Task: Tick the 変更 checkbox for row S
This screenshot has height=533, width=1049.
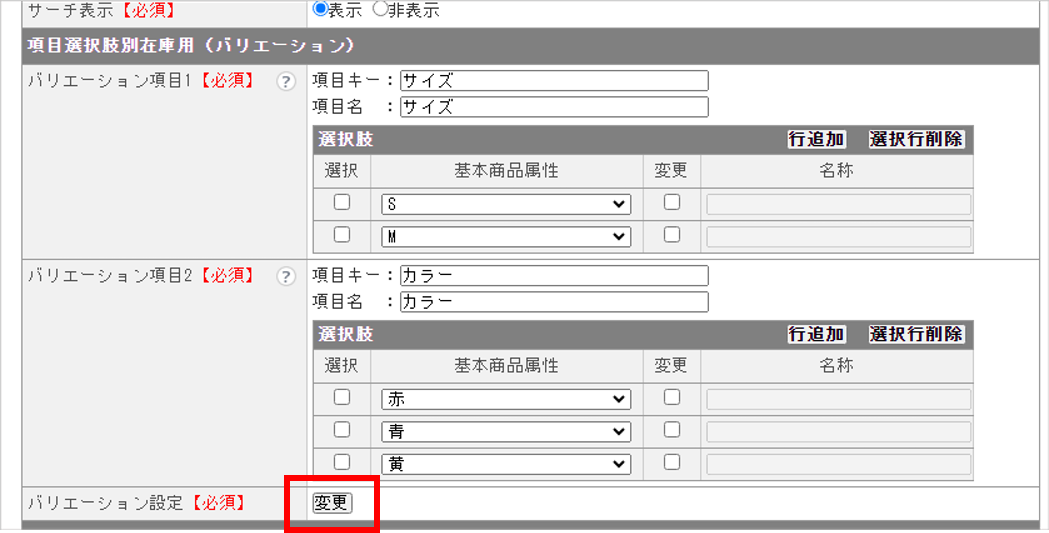Action: tap(672, 202)
